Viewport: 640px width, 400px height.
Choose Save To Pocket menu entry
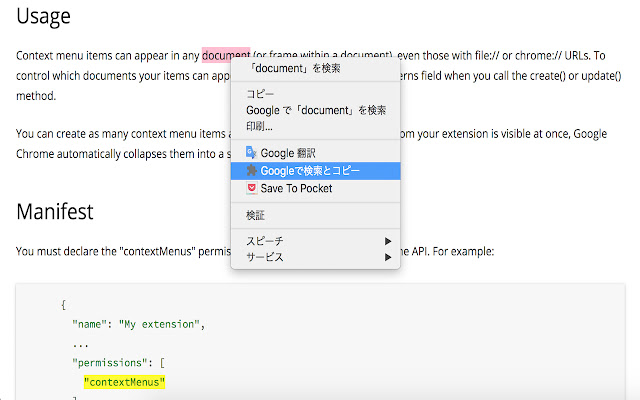point(315,188)
